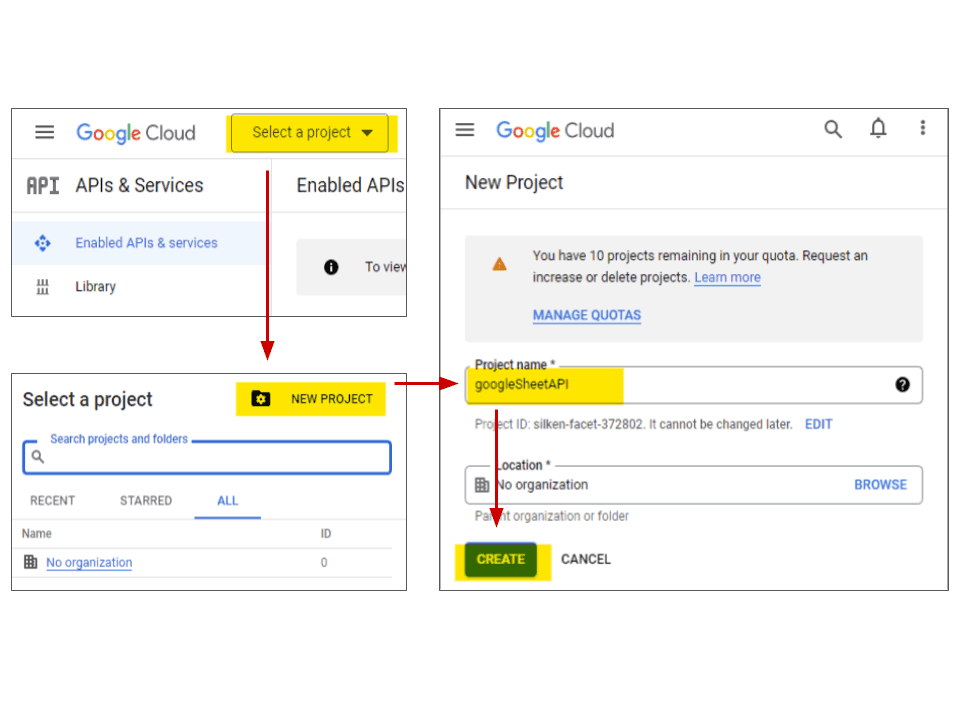Switch to the STARRED tab
The width and height of the screenshot is (960, 720).
coord(146,501)
